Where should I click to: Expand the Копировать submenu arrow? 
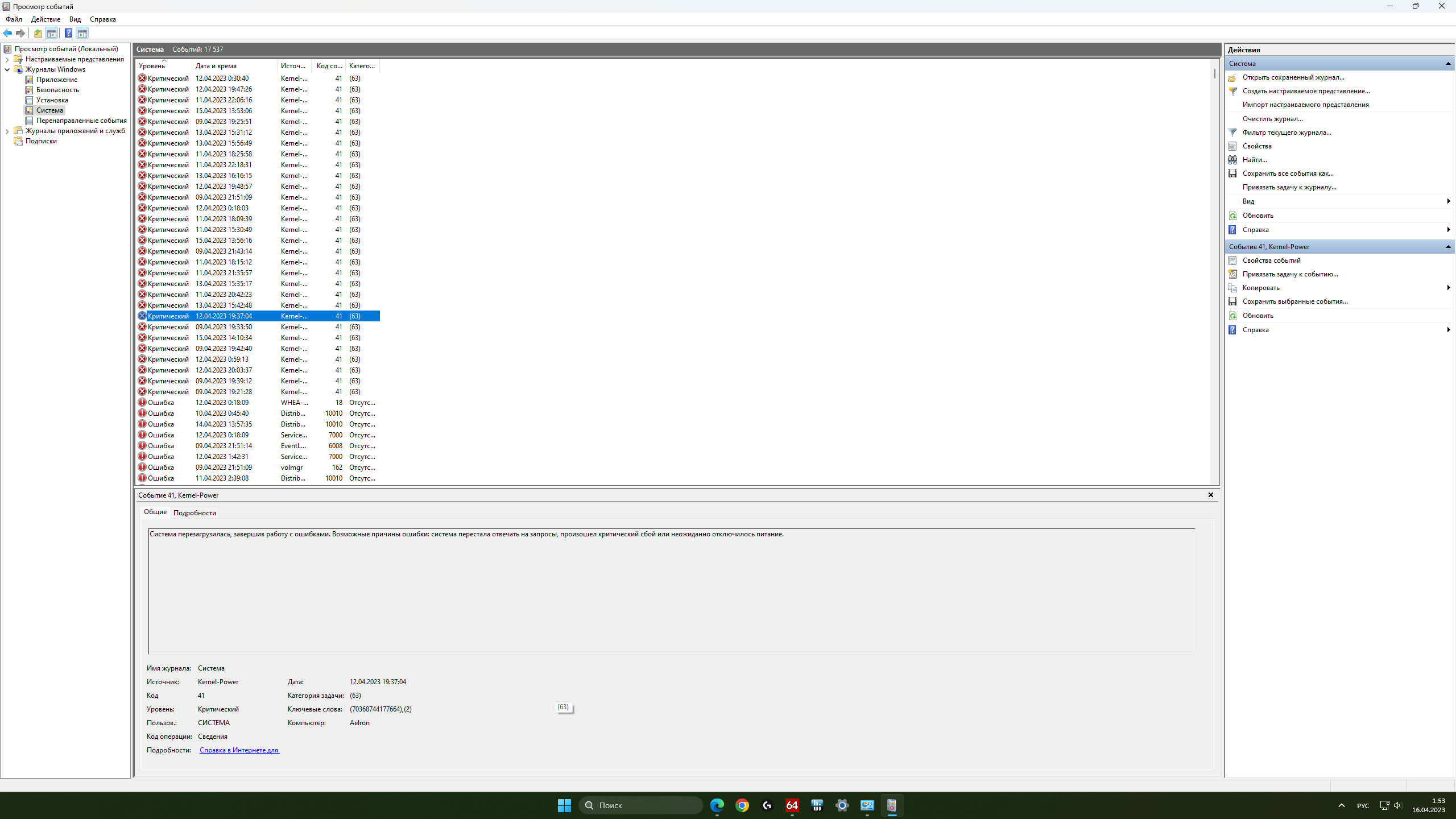1448,288
